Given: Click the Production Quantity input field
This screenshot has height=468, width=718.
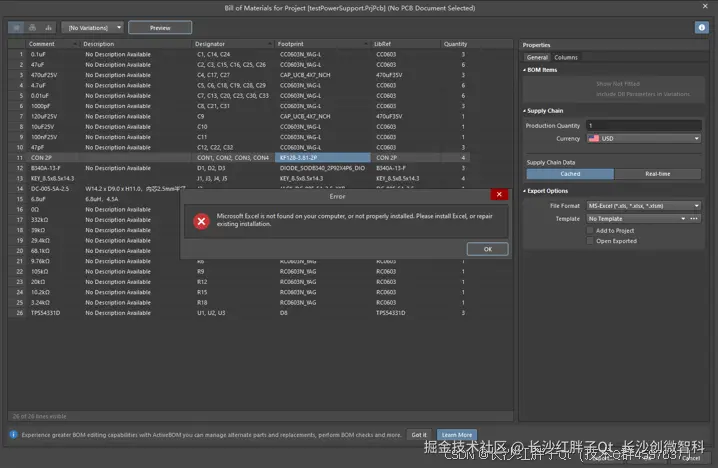Looking at the screenshot, I should tap(644, 125).
